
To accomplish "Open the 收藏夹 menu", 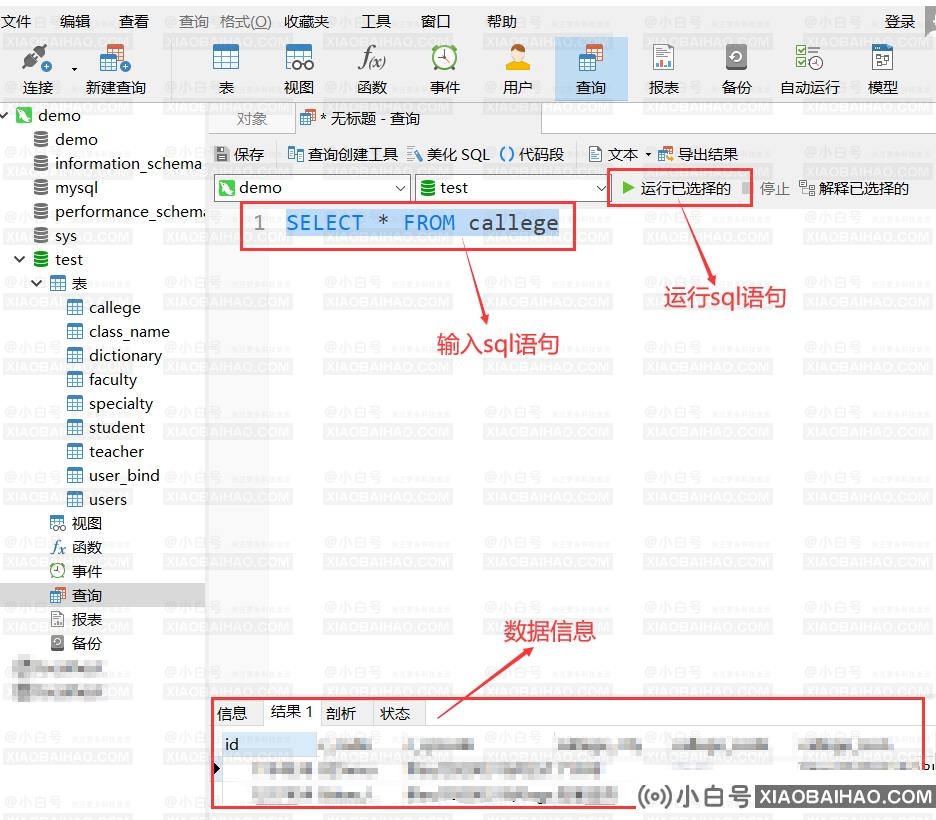I will pos(307,21).
